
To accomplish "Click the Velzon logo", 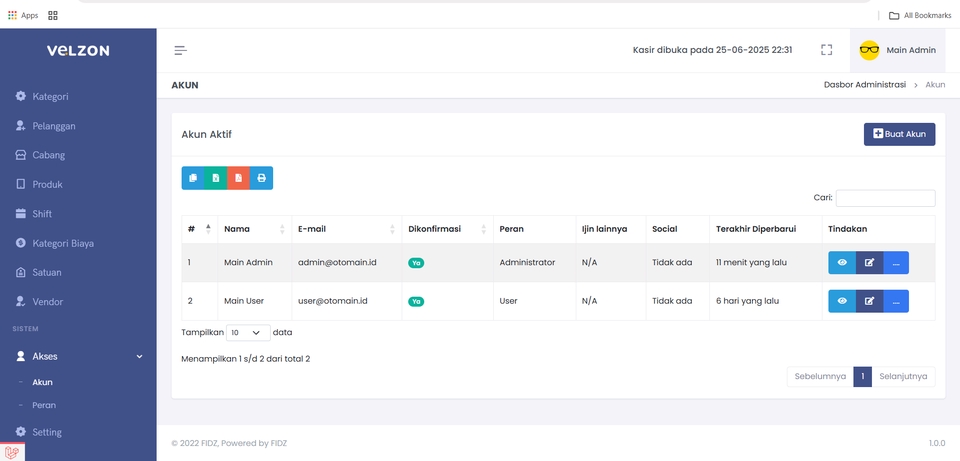I will (x=78, y=51).
